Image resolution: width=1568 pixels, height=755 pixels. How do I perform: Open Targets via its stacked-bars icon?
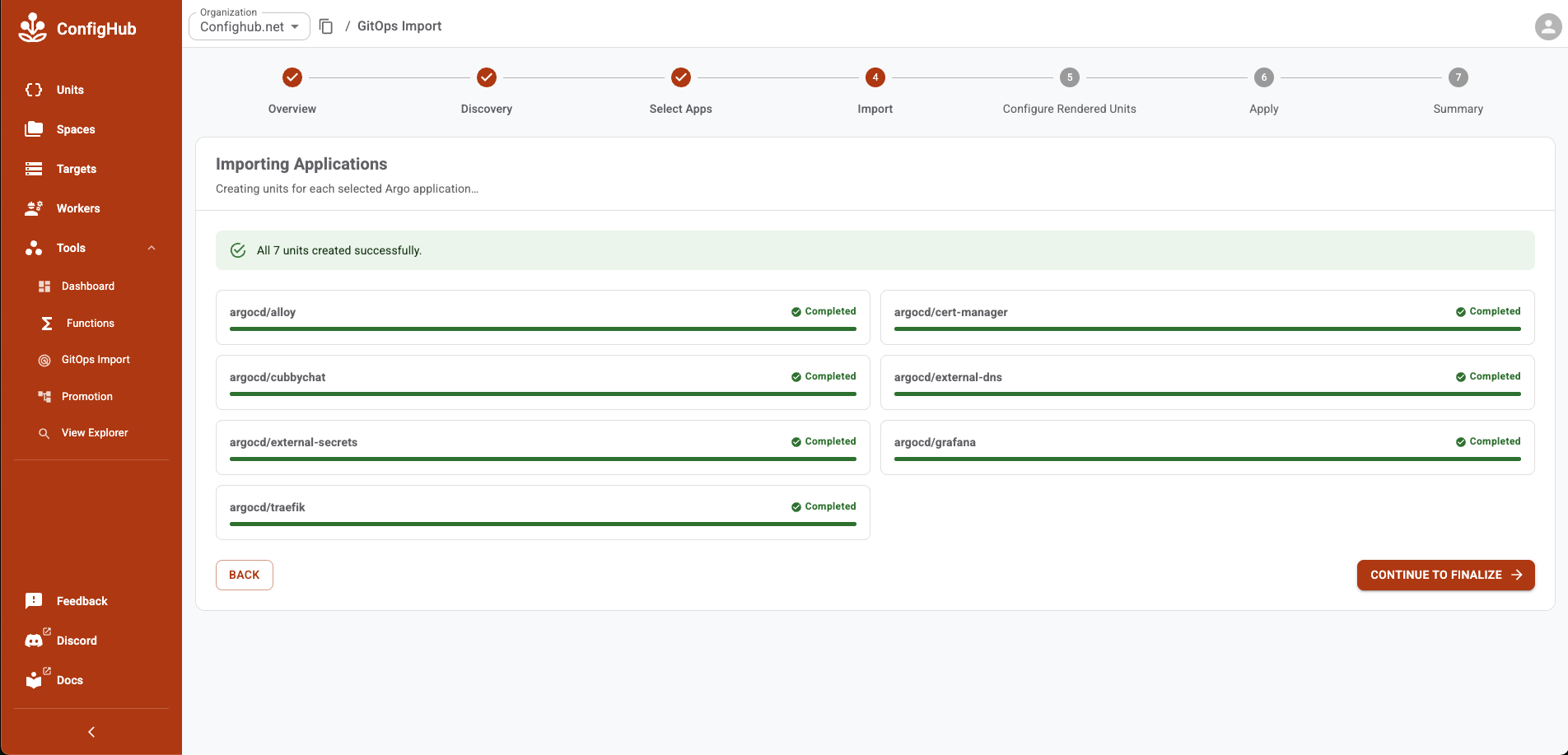(34, 169)
